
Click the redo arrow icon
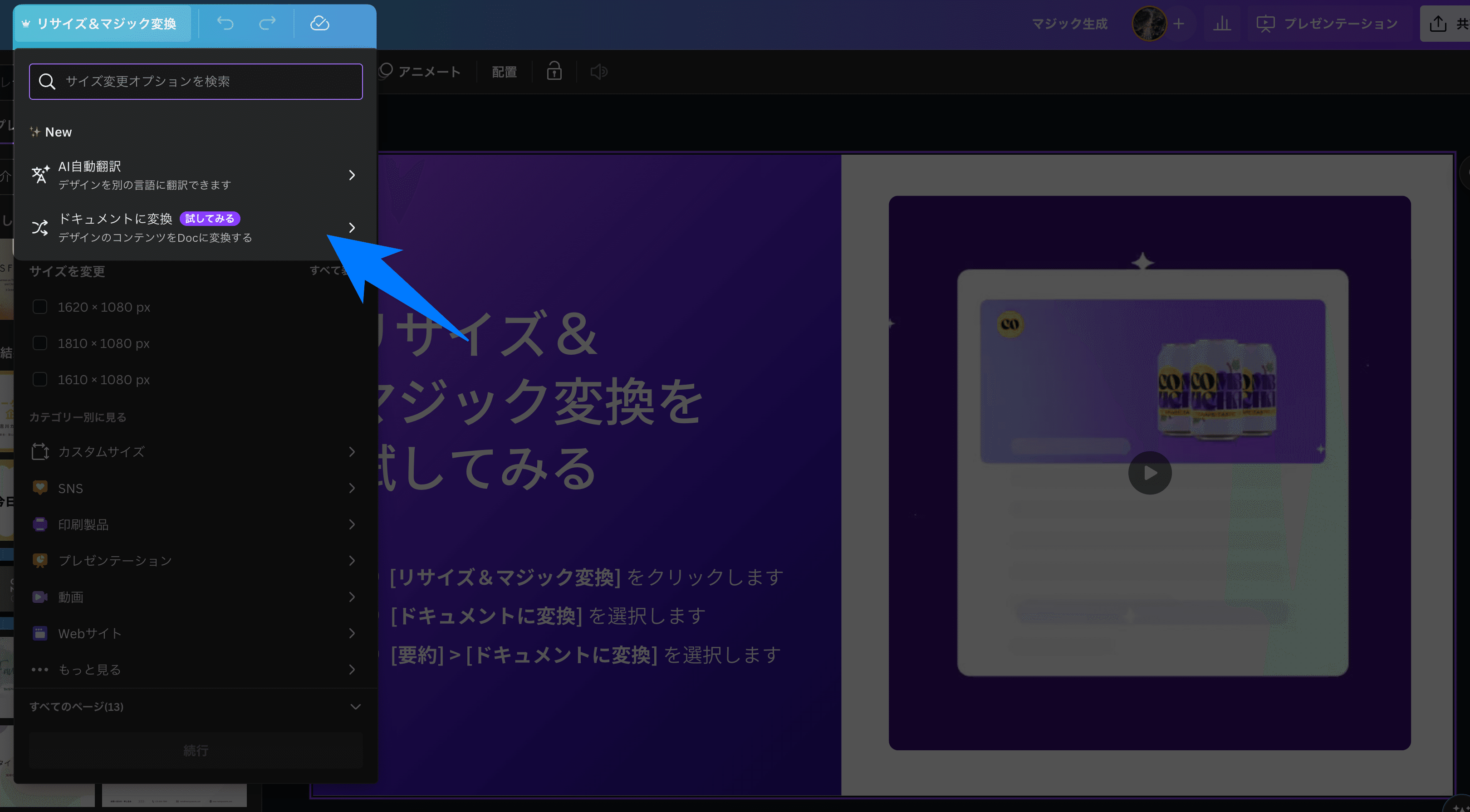267,24
